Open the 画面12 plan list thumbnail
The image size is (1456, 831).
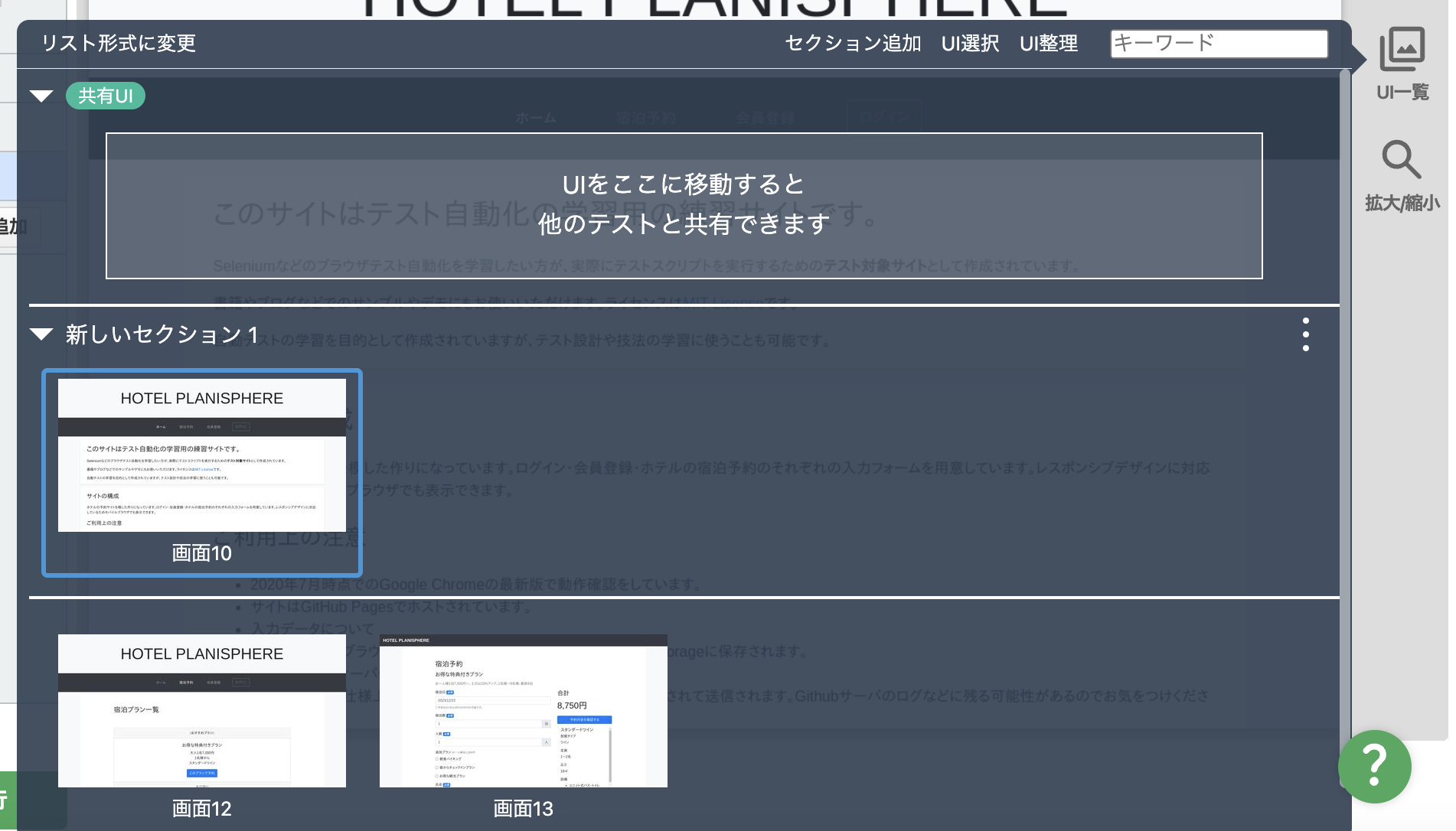202,710
